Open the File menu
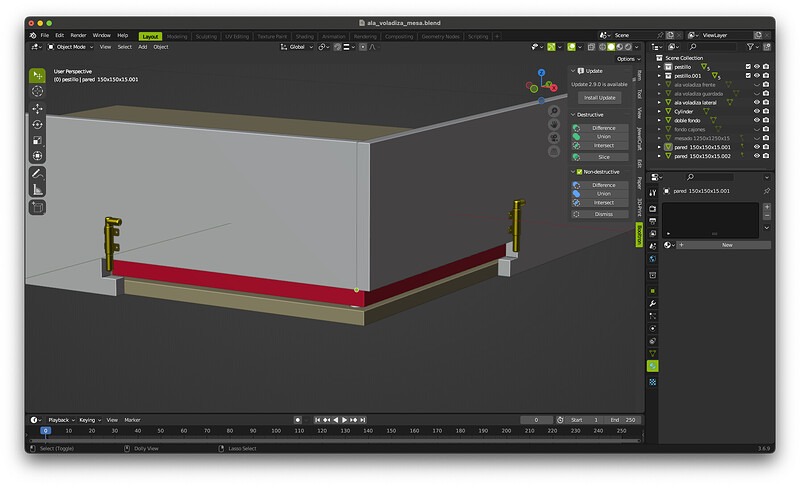Screen dimensions: 800x486 [45, 36]
